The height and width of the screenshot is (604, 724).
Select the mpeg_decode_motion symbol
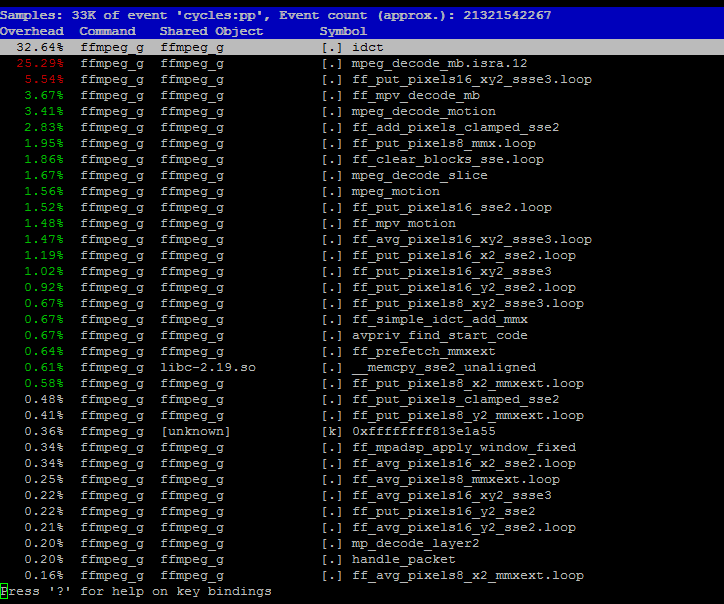tap(423, 111)
